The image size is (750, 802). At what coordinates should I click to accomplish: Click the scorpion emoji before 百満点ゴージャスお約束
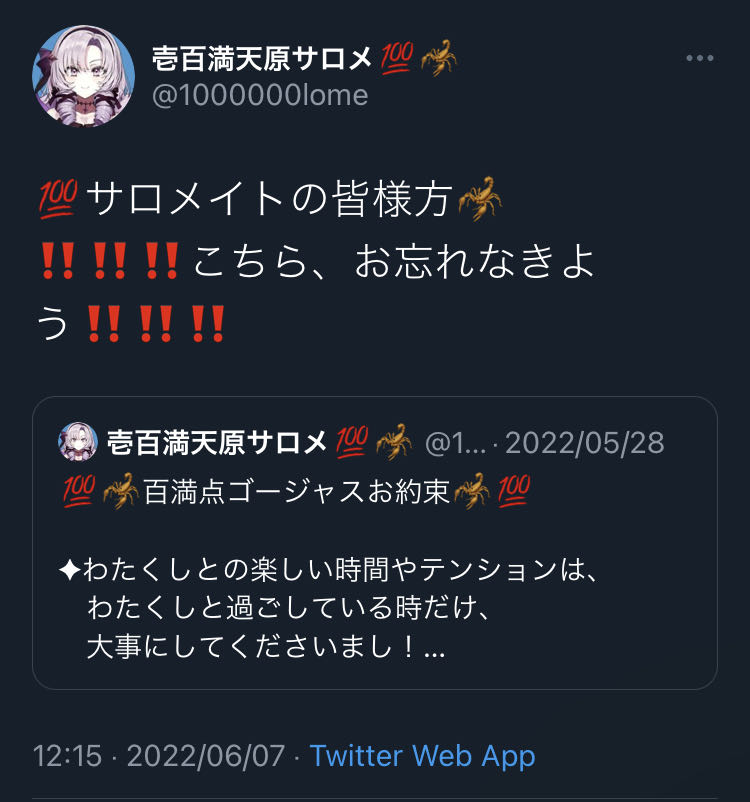coord(120,491)
